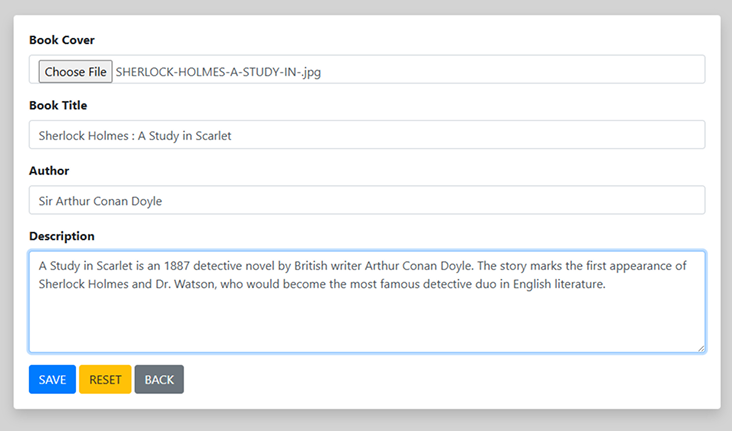The image size is (732, 431).
Task: Click the Choose File button
Action: pos(75,71)
